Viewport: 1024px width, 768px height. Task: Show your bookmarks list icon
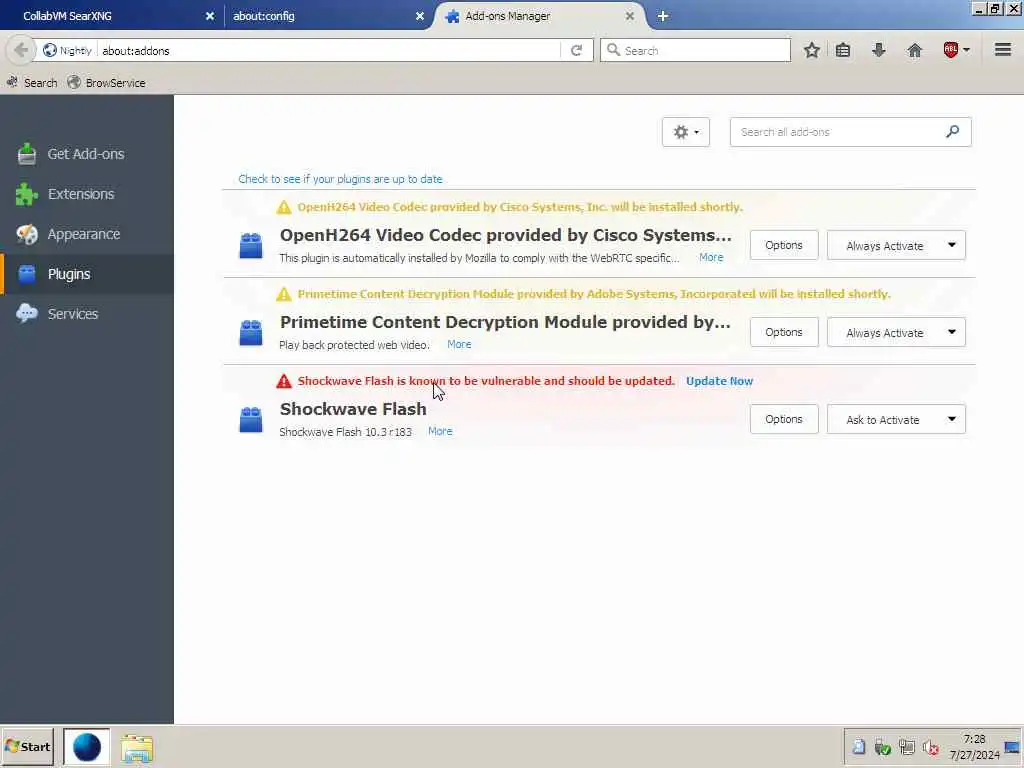pyautogui.click(x=843, y=50)
